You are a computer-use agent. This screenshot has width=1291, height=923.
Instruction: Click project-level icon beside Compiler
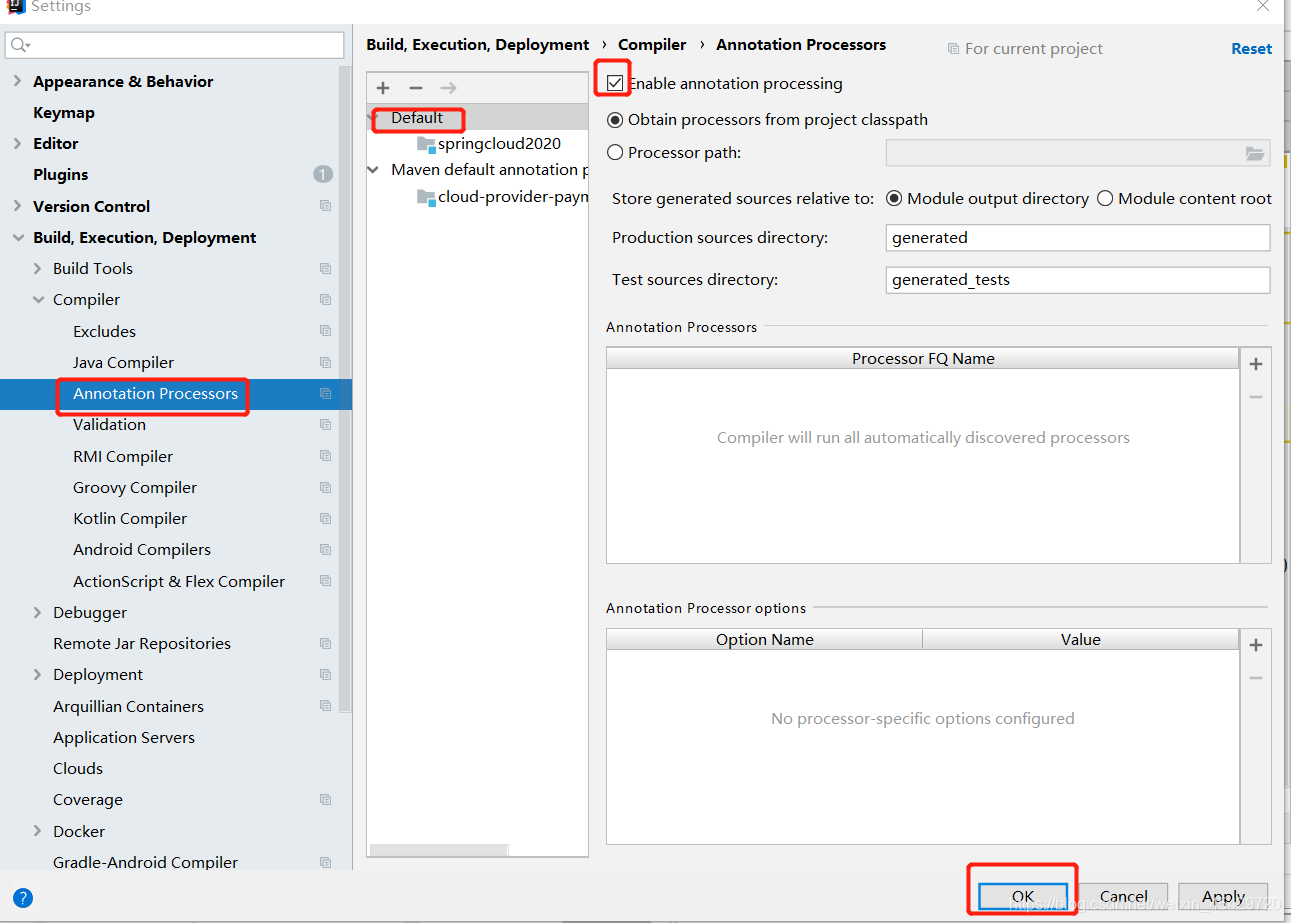pyautogui.click(x=325, y=299)
